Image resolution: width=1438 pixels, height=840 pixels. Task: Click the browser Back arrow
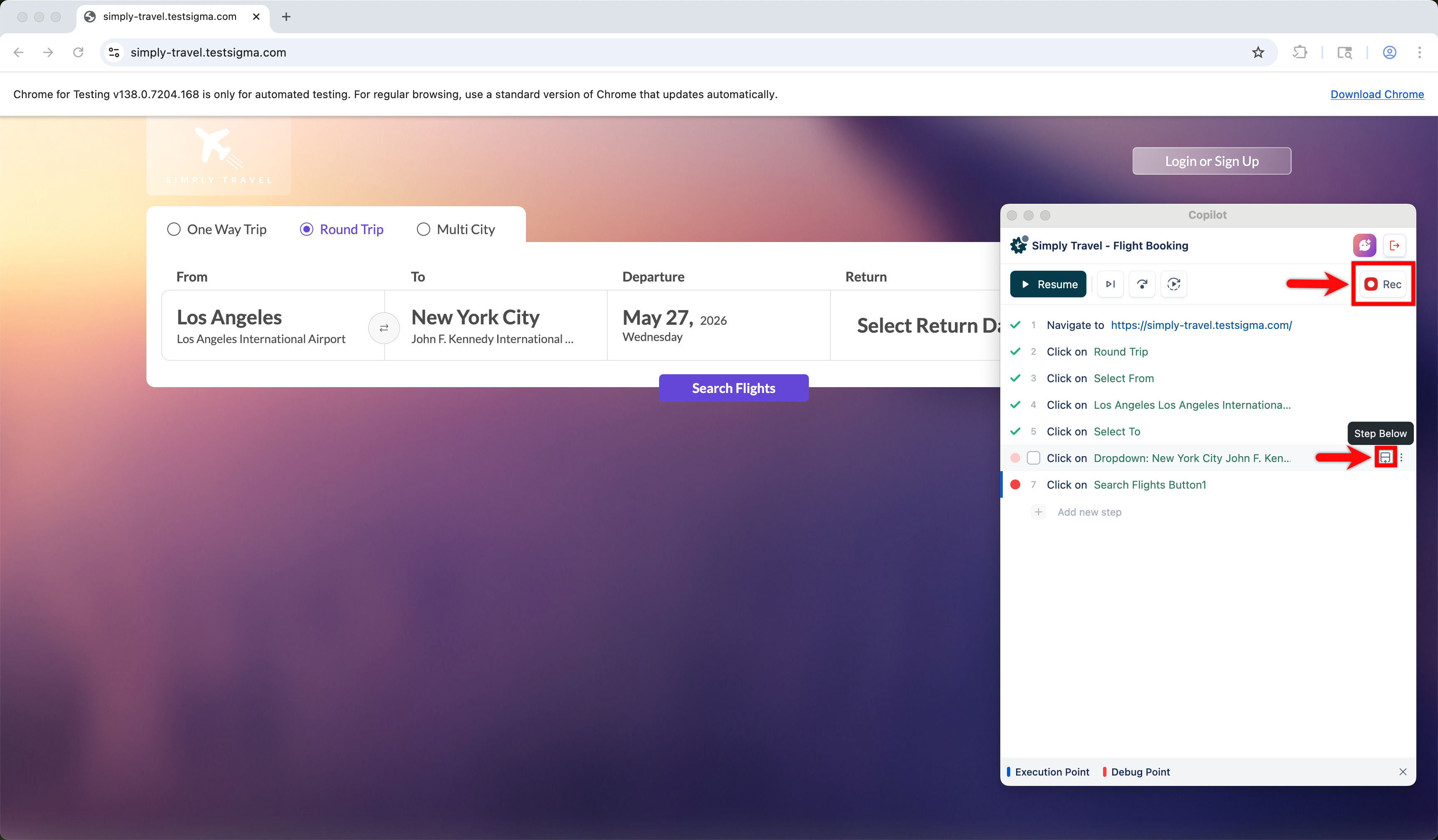18,52
